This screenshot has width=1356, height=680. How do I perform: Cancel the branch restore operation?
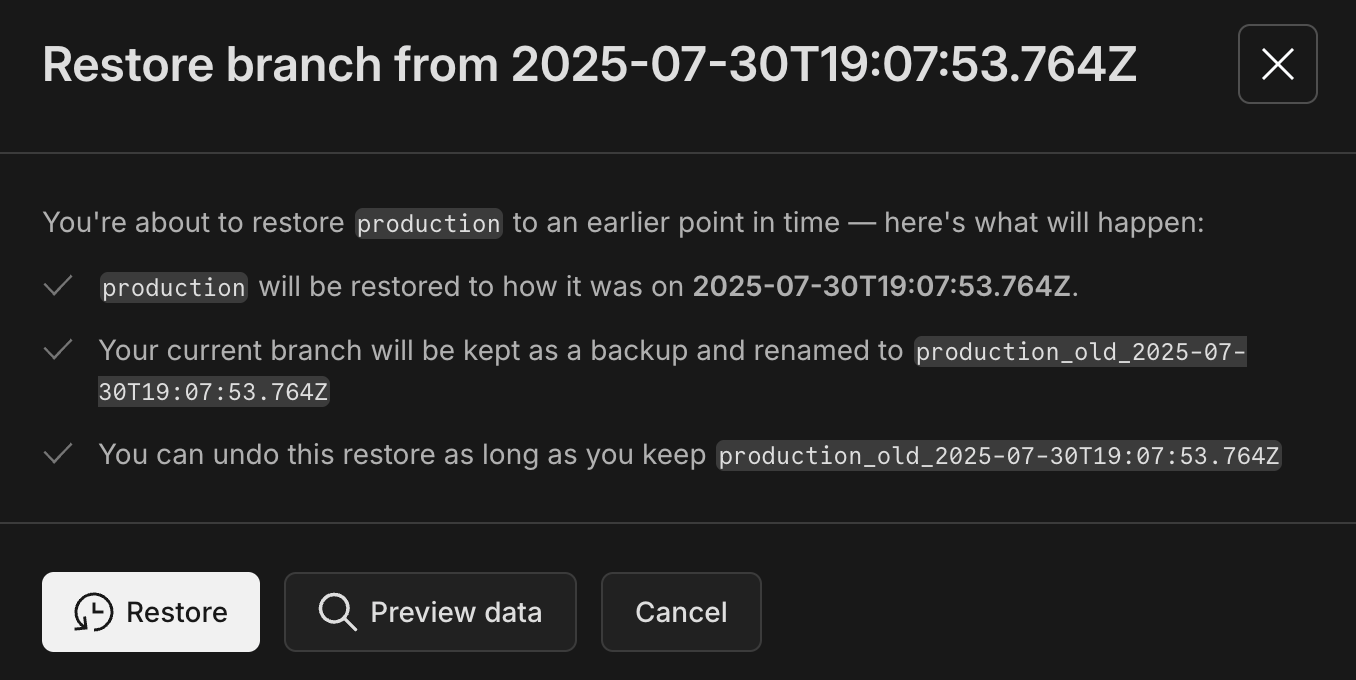[681, 611]
